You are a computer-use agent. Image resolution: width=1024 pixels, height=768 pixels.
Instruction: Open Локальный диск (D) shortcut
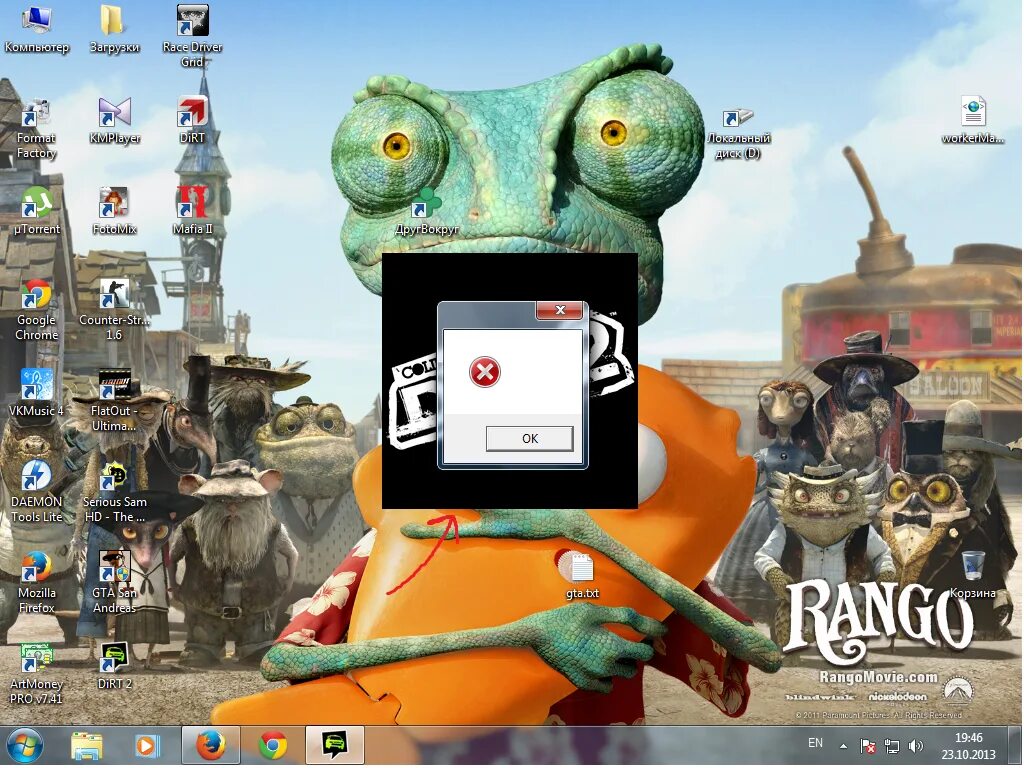(738, 134)
